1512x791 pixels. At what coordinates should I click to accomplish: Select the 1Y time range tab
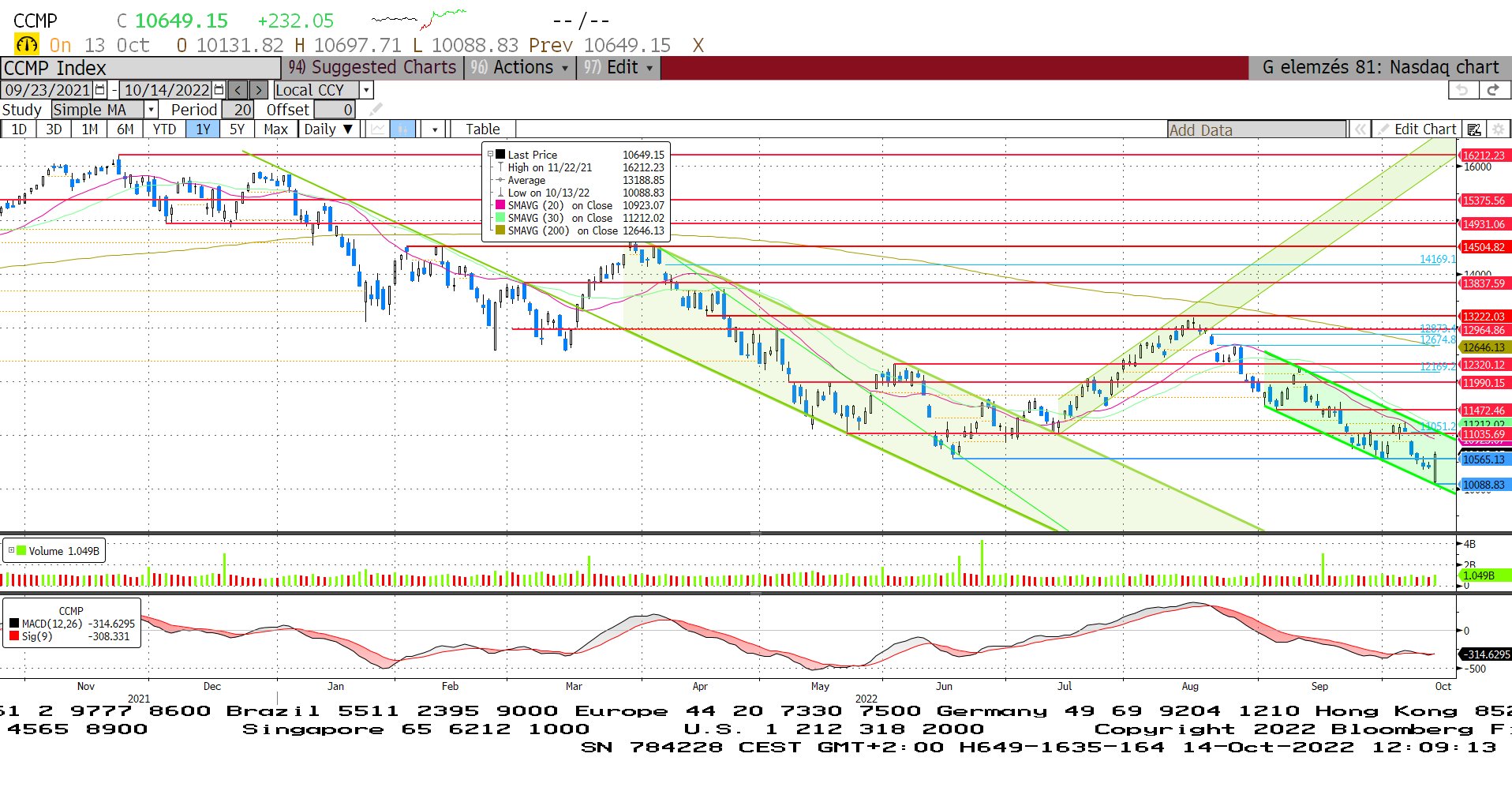(204, 129)
